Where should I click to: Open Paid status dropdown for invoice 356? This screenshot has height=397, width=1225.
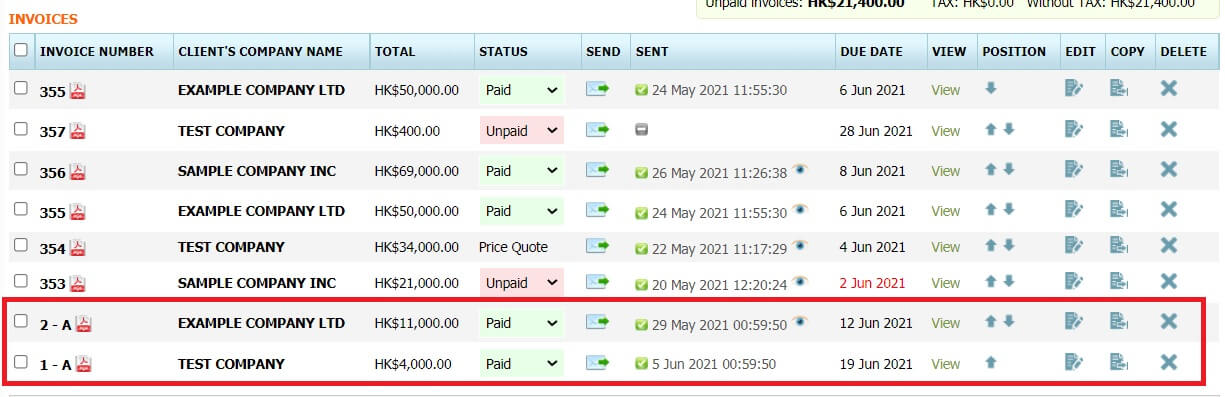pos(522,170)
